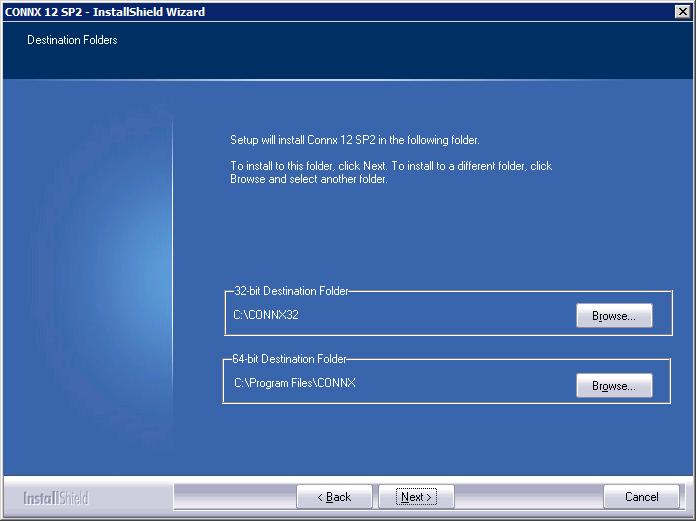This screenshot has height=521, width=696.
Task: Click the 64-bit Destination Folder label
Action: [x=289, y=359]
